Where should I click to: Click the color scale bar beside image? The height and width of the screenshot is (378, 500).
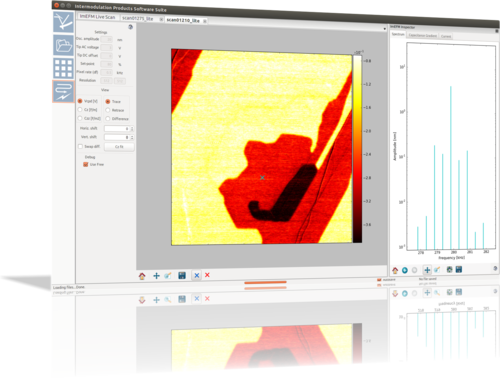pos(357,149)
